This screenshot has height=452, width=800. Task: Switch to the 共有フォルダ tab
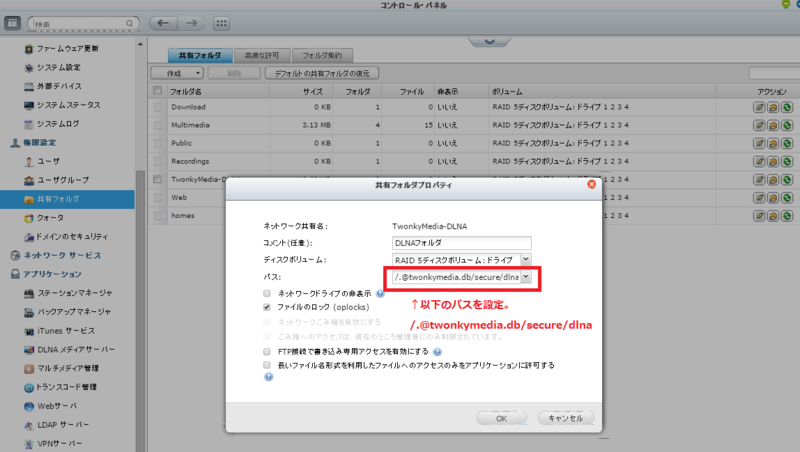200,55
